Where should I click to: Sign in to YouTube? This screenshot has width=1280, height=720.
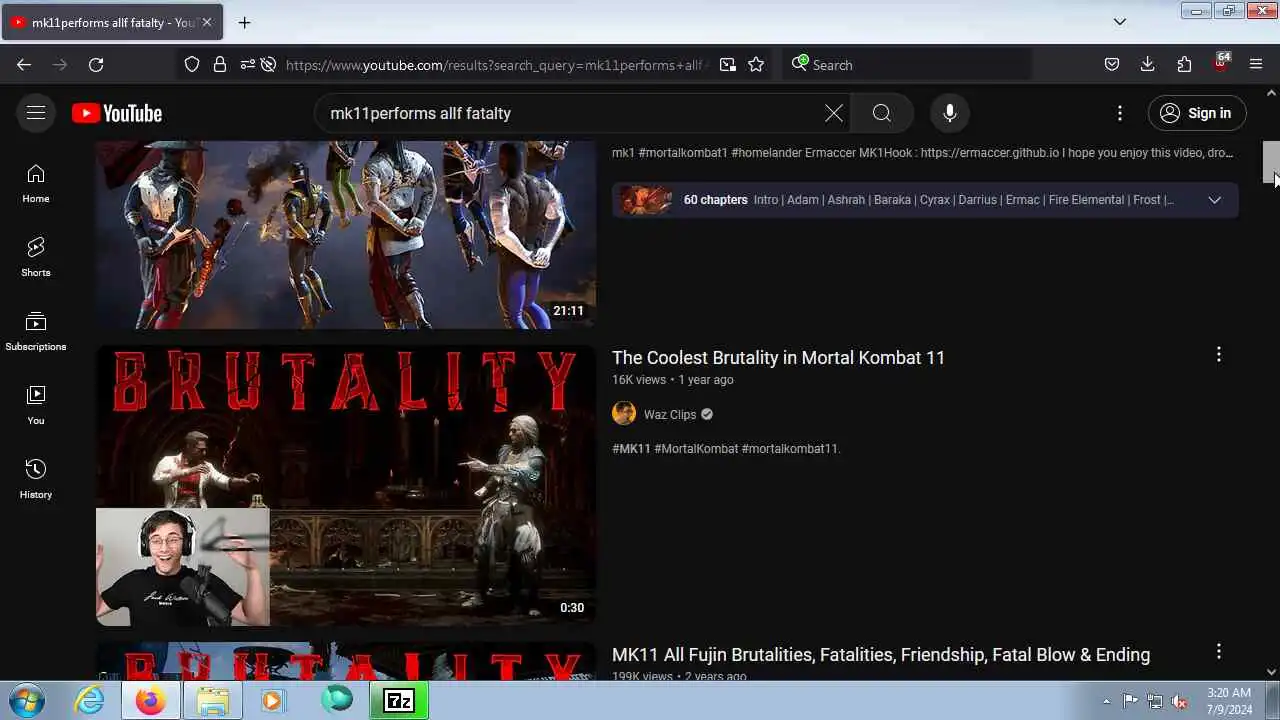pos(1197,113)
